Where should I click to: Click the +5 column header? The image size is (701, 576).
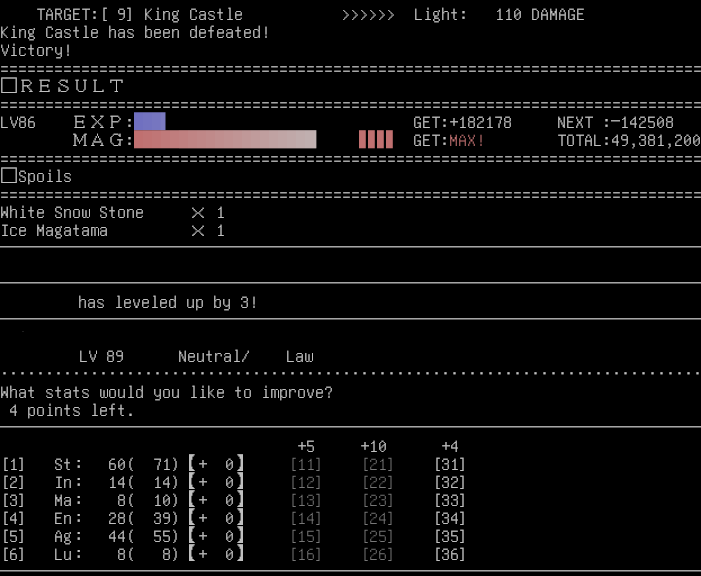point(306,446)
